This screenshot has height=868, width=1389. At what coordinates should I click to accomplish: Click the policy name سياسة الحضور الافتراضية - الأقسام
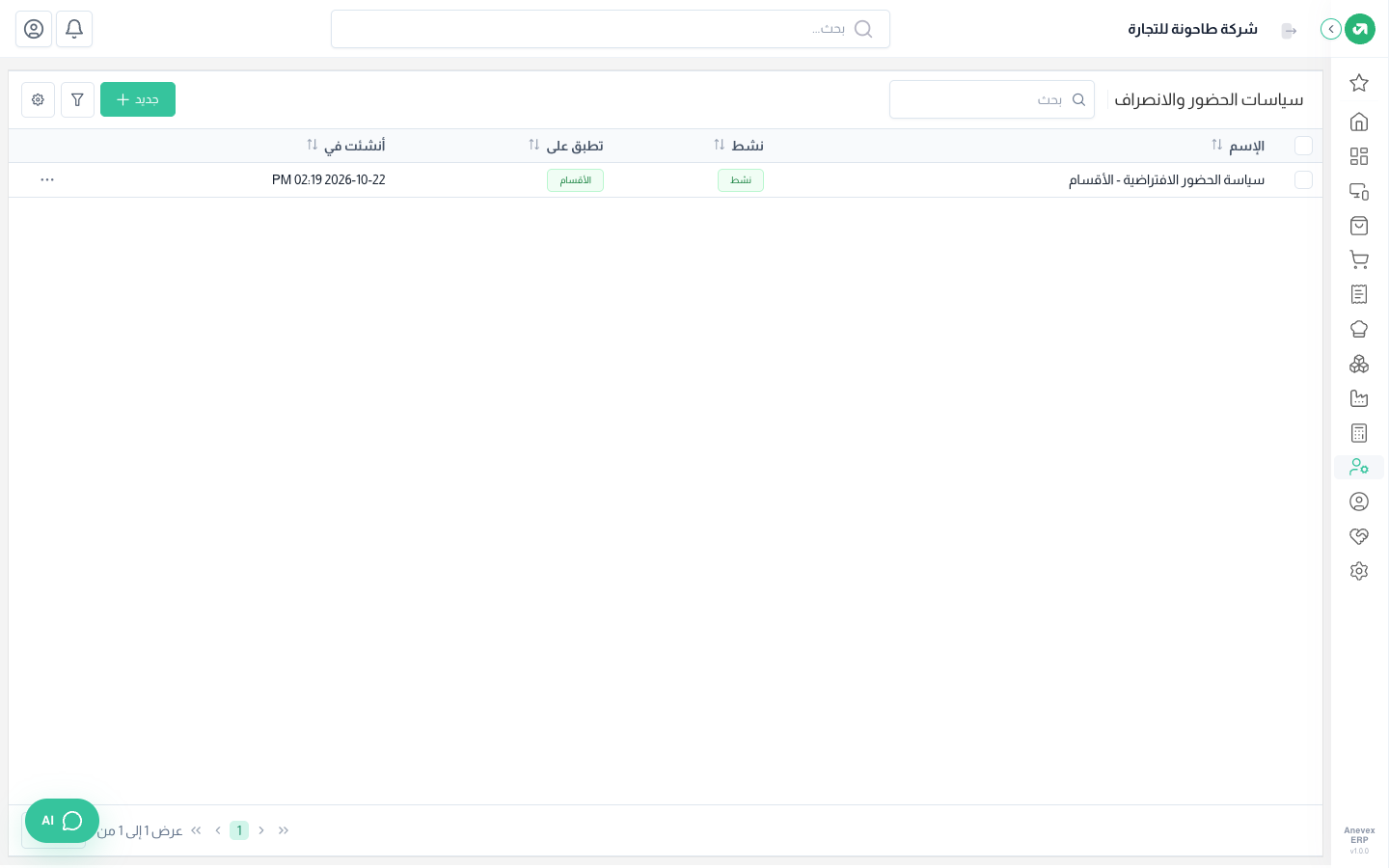click(1166, 180)
